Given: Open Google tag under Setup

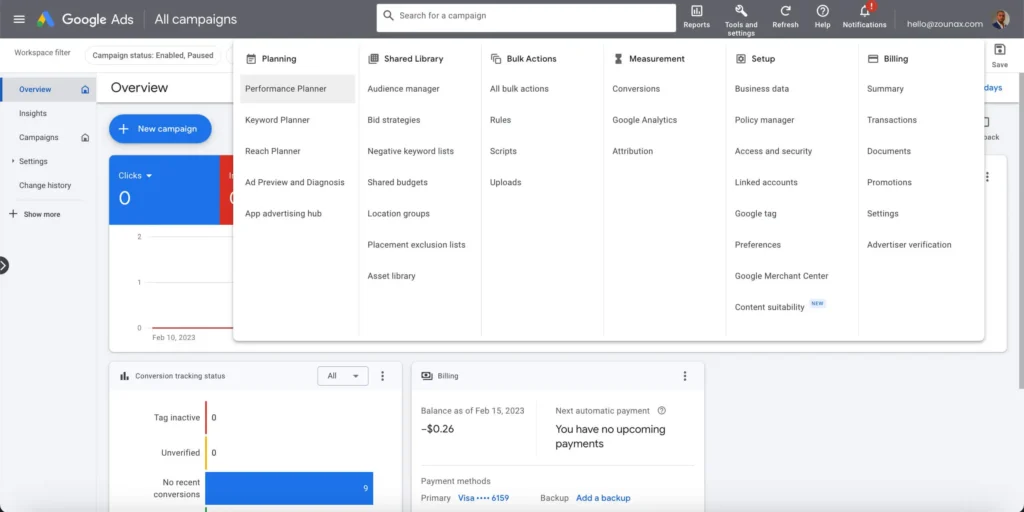Looking at the screenshot, I should point(756,214).
